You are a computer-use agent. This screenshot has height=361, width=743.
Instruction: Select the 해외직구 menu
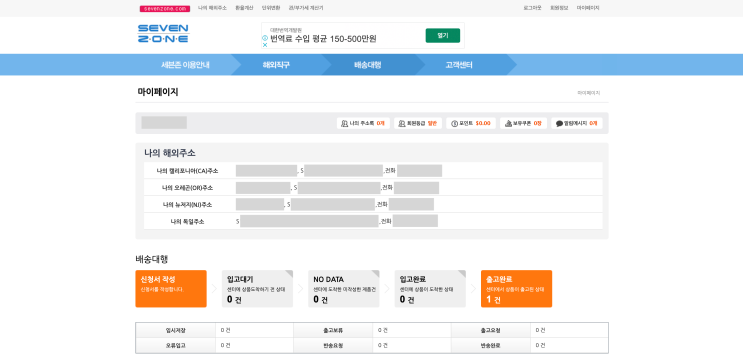coord(276,65)
